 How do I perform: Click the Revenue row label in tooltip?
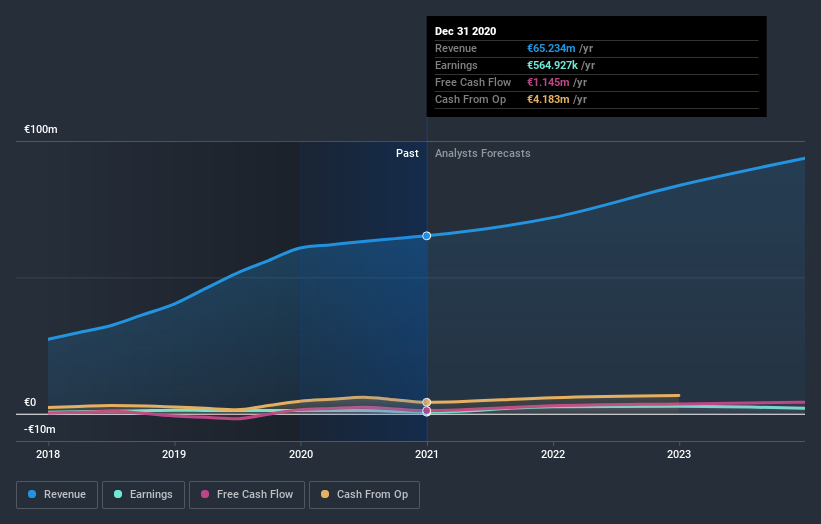pyautogui.click(x=456, y=48)
